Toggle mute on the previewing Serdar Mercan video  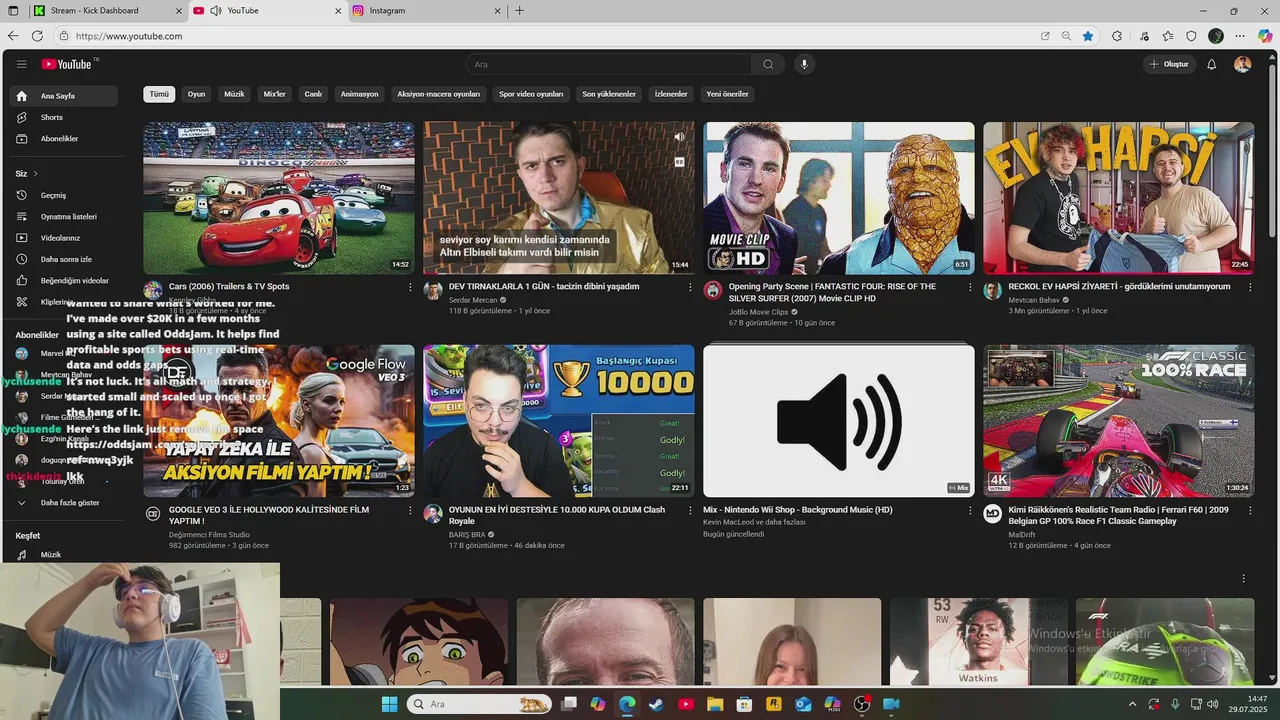pyautogui.click(x=679, y=137)
